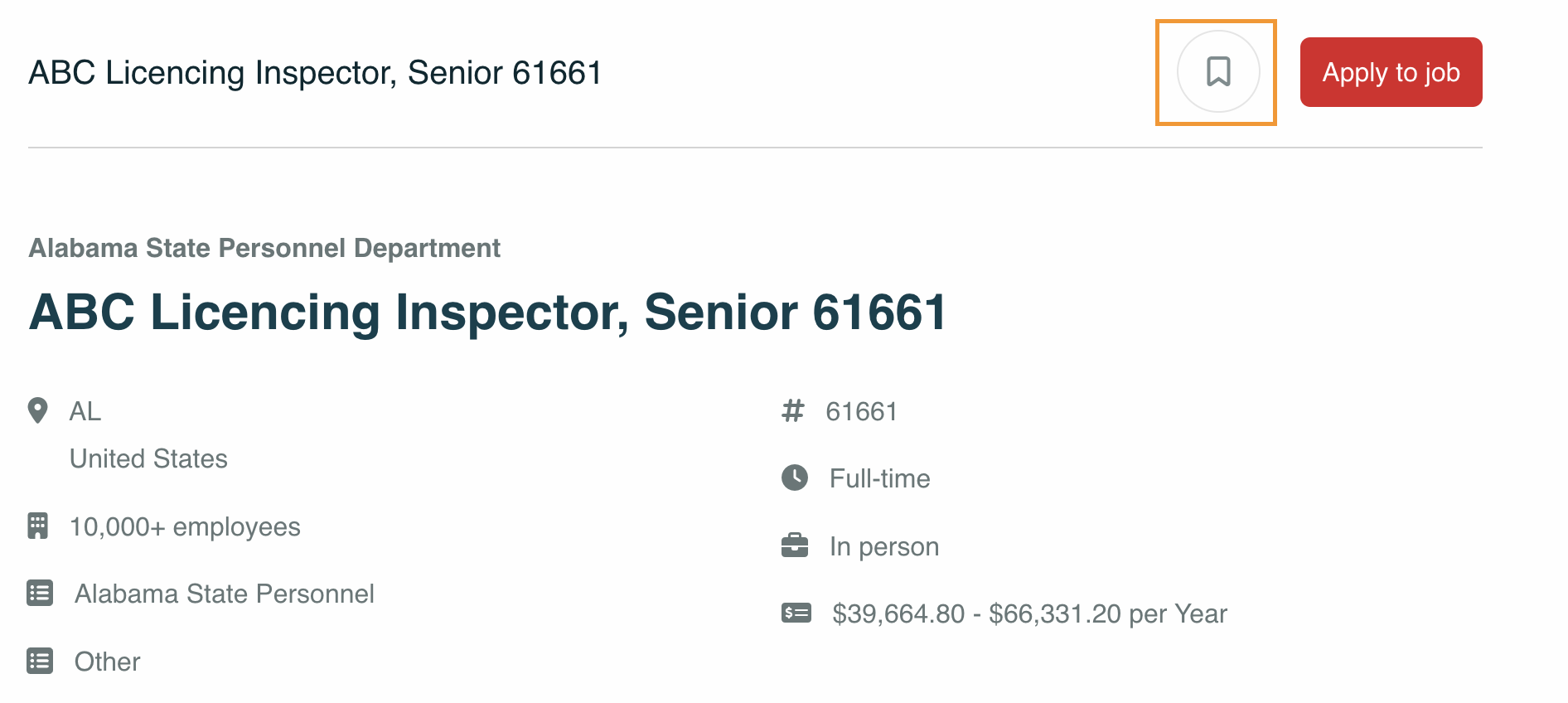Click the United States country text

point(148,458)
